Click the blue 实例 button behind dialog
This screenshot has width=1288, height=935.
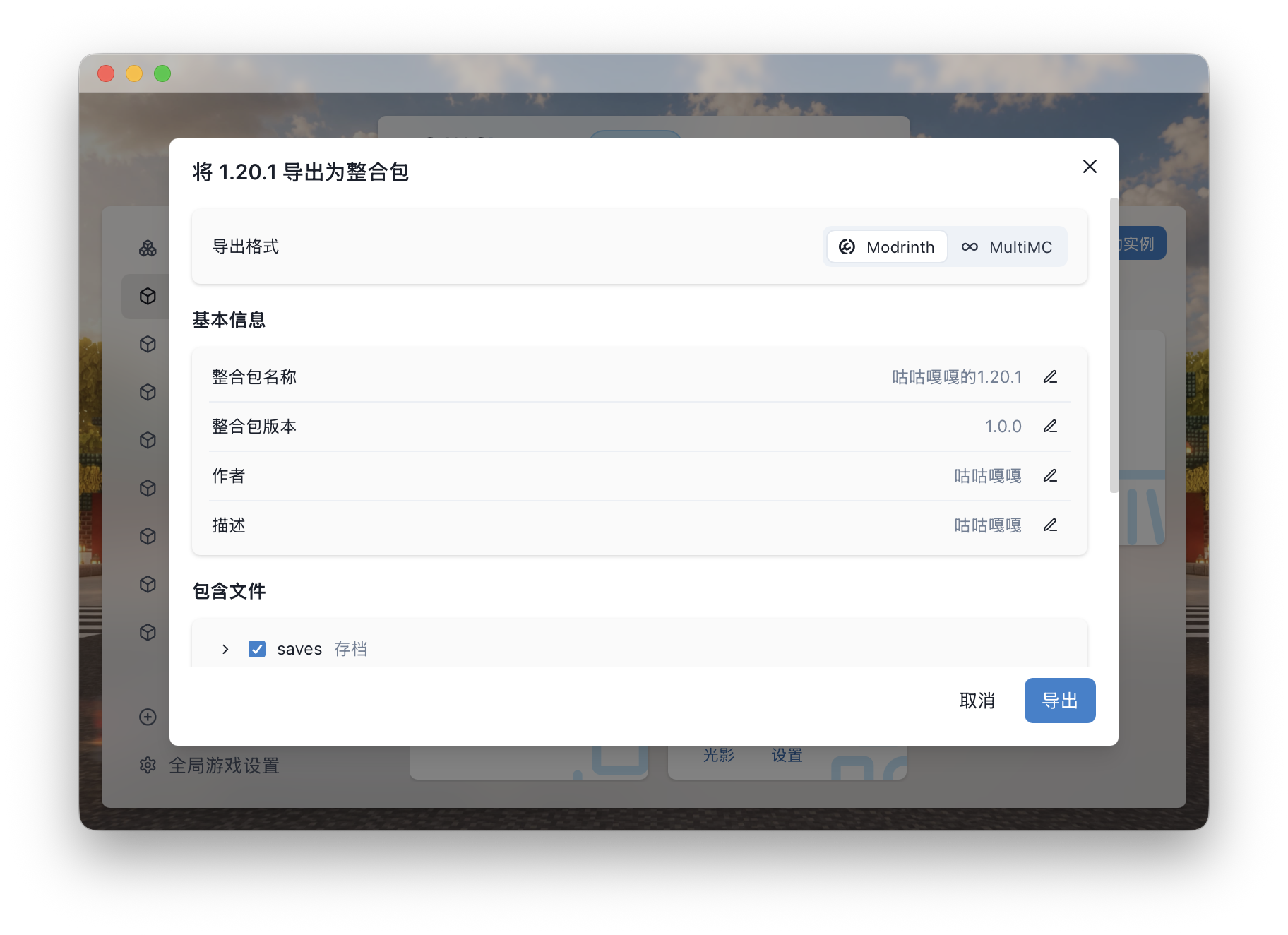pyautogui.click(x=1142, y=244)
